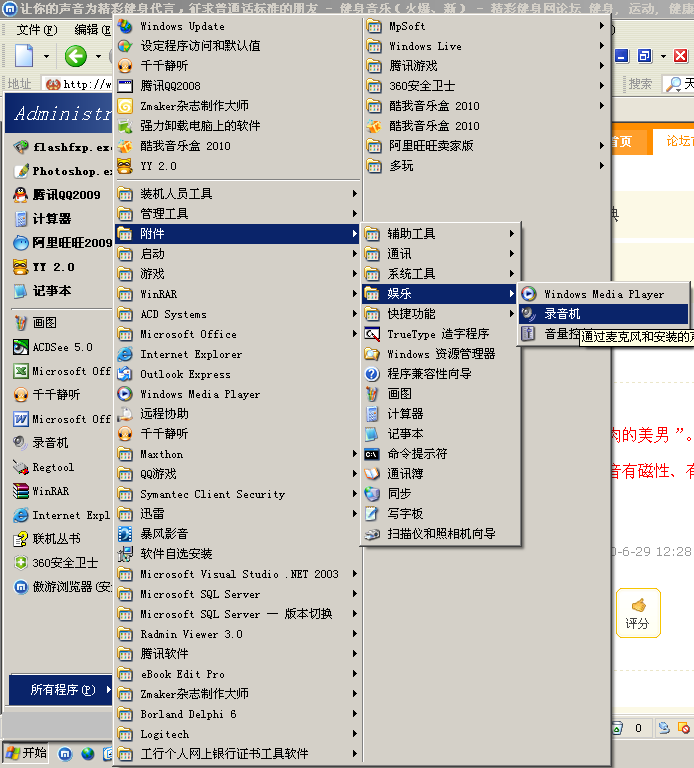Click the 强力卸载电脑上的软件 icon
This screenshot has height=768, width=694.
125,126
